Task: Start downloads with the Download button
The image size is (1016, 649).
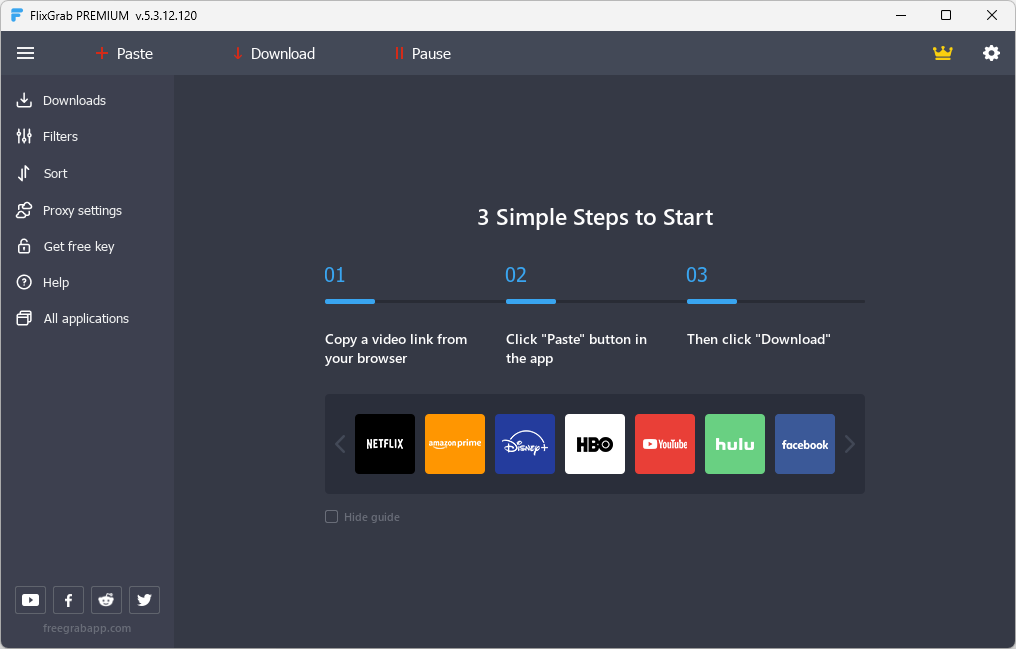Action: 274,54
